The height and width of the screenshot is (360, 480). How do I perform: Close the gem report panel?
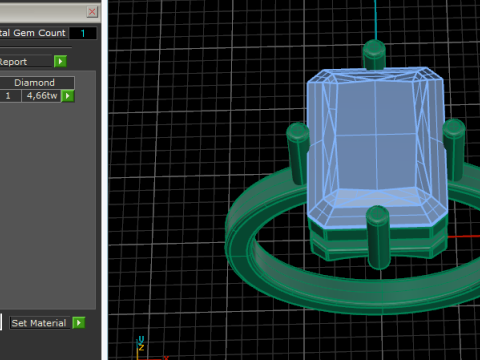point(92,12)
